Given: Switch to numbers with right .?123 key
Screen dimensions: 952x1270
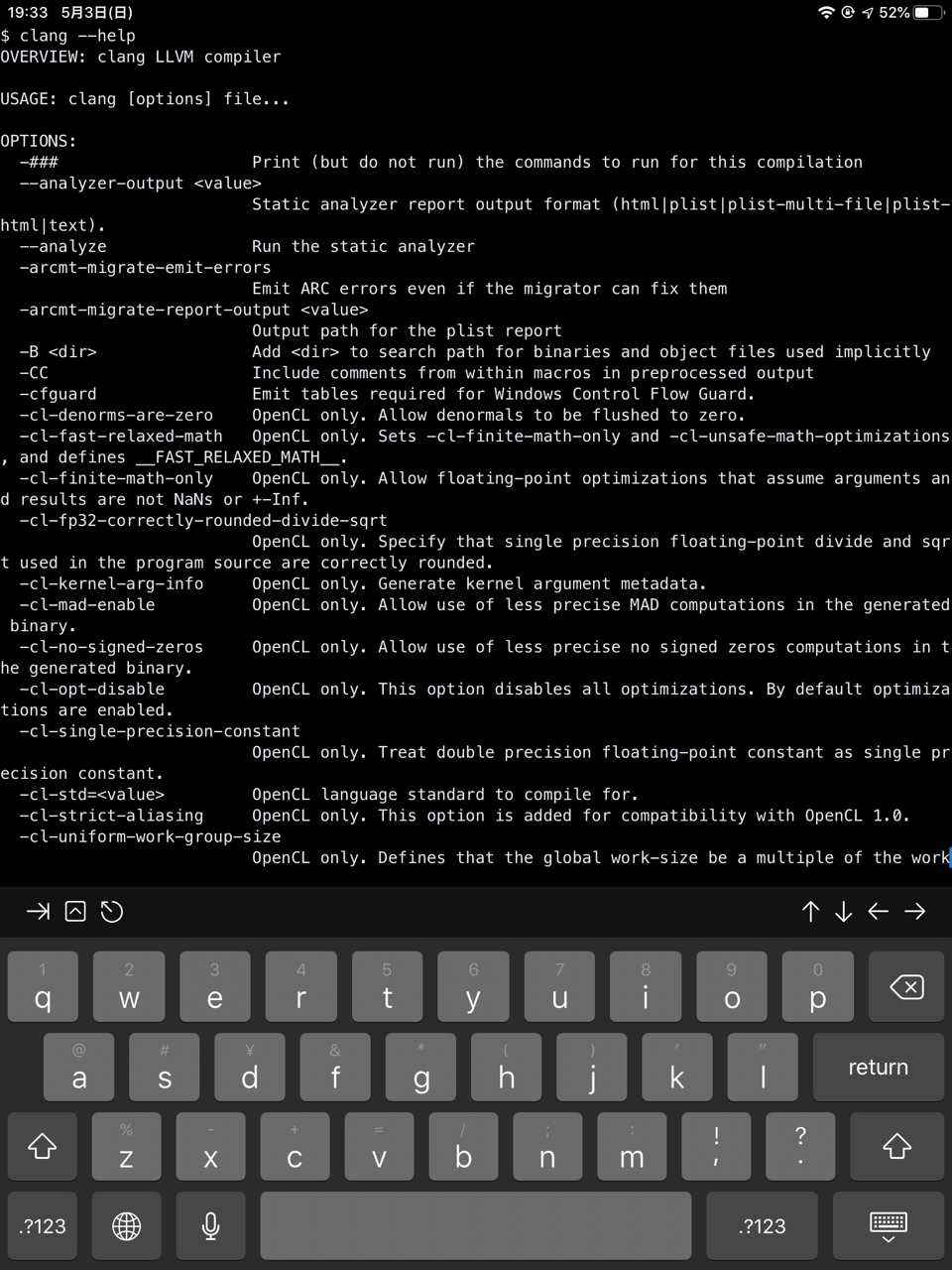Looking at the screenshot, I should [762, 1226].
